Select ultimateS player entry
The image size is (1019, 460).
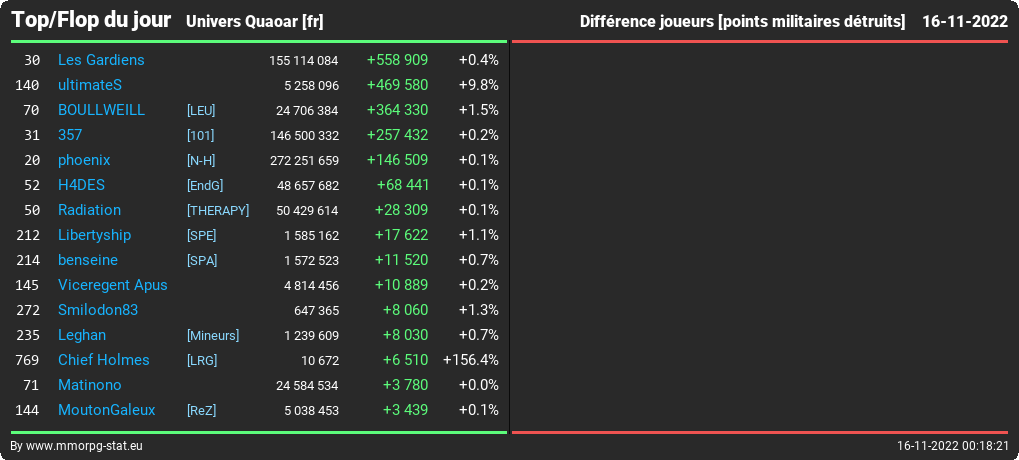[90, 85]
